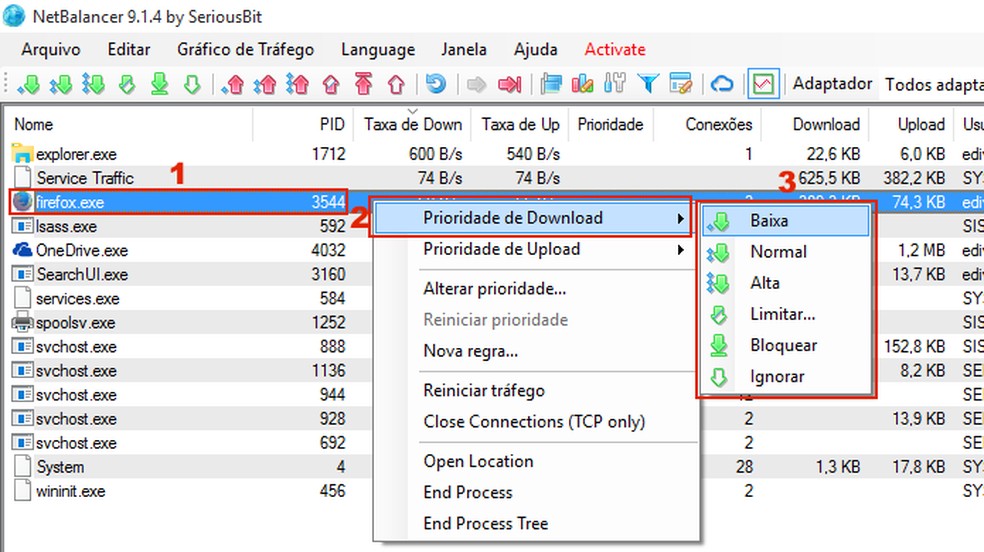Open the Editar menu

pos(129,50)
